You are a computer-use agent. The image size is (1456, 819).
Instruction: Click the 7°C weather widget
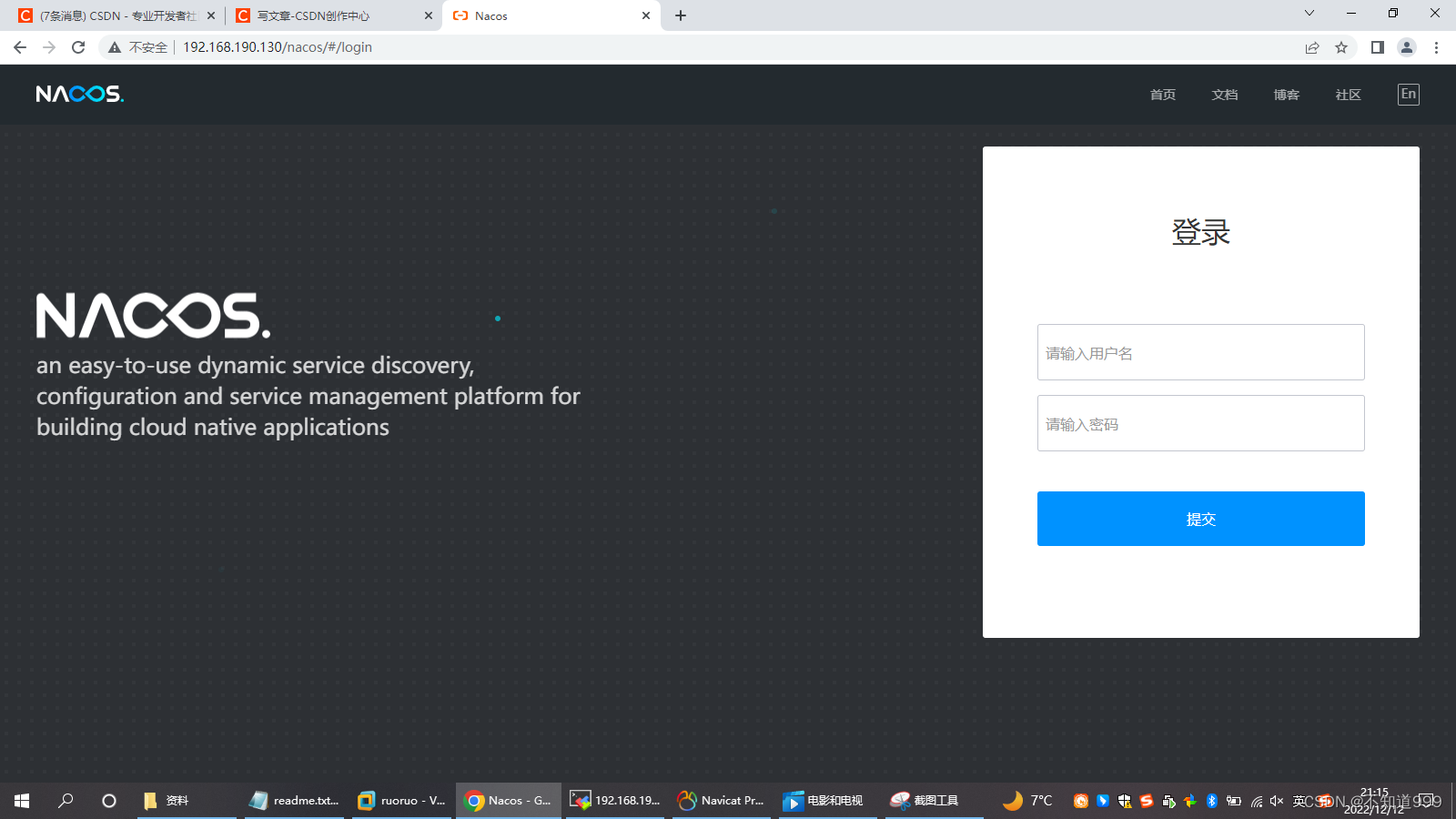[1027, 801]
